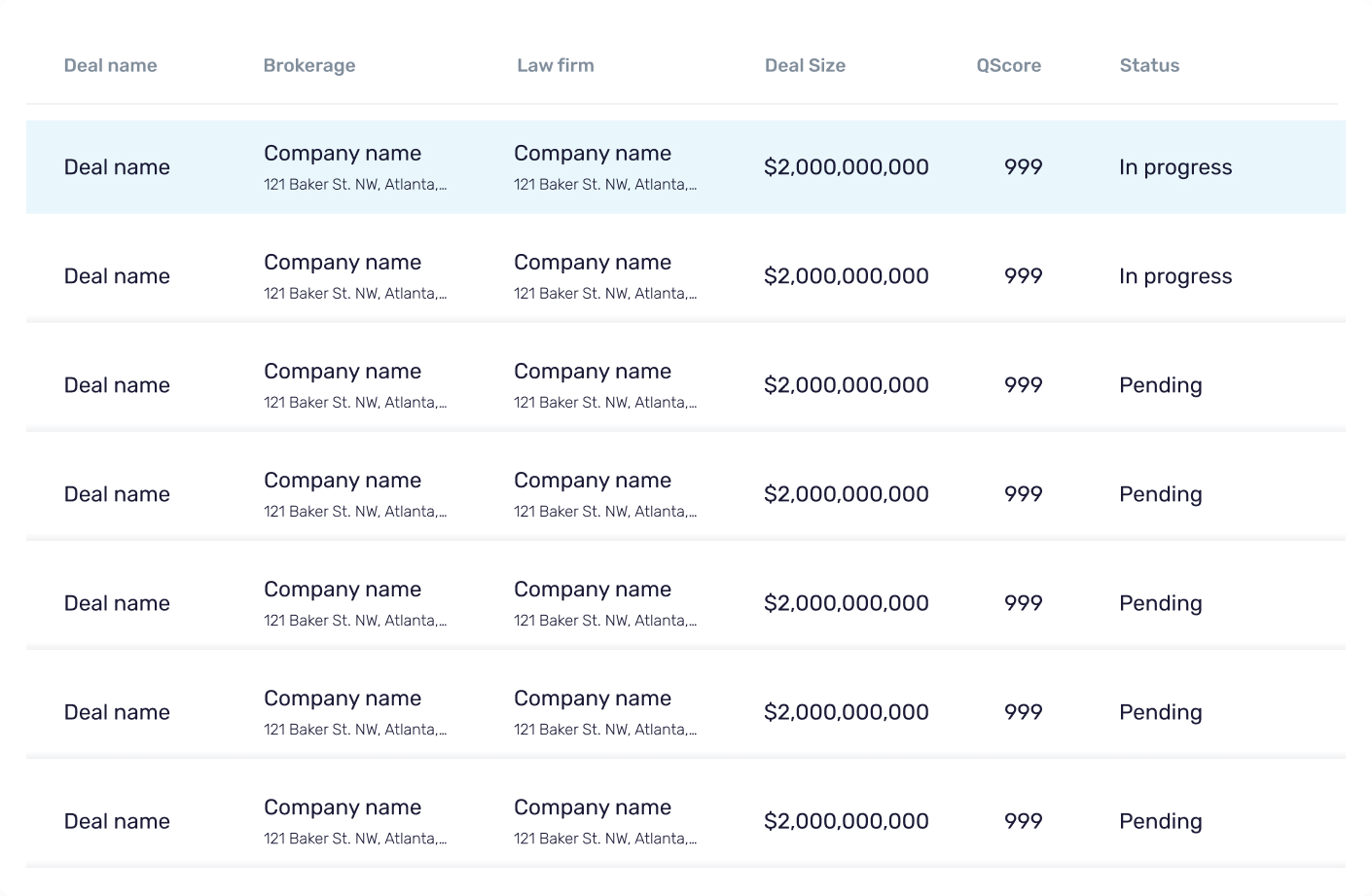Image resolution: width=1372 pixels, height=896 pixels.
Task: Click In progress status in second row
Action: tap(1174, 276)
